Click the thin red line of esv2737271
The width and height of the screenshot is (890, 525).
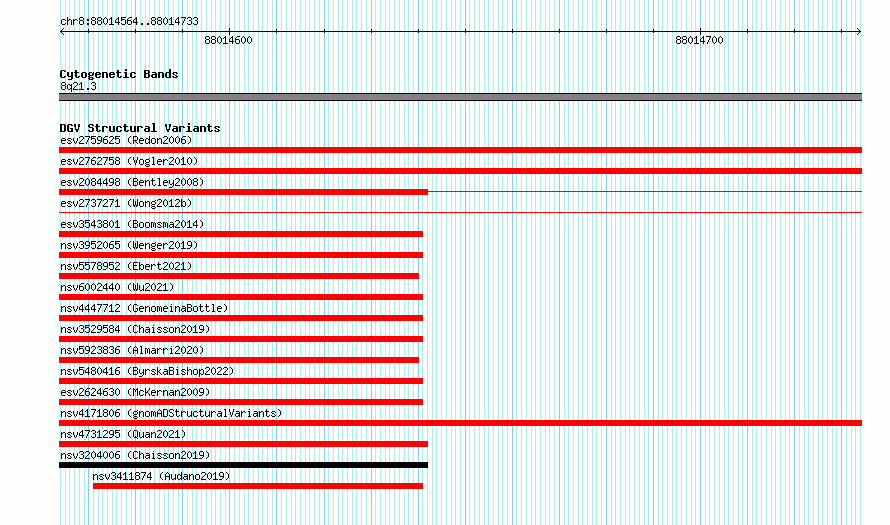(x=460, y=212)
